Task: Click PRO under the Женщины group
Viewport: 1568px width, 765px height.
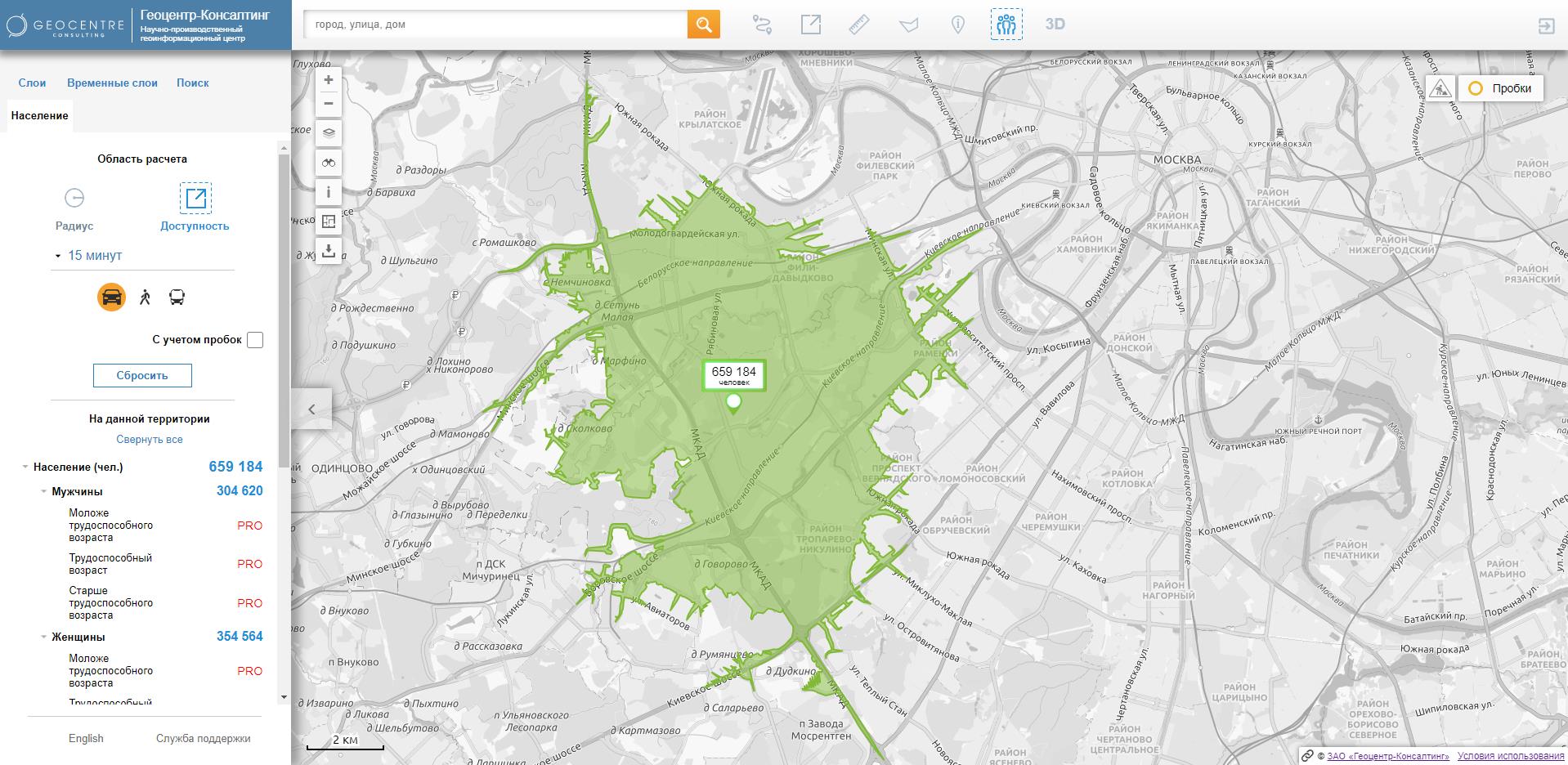Action: (250, 671)
